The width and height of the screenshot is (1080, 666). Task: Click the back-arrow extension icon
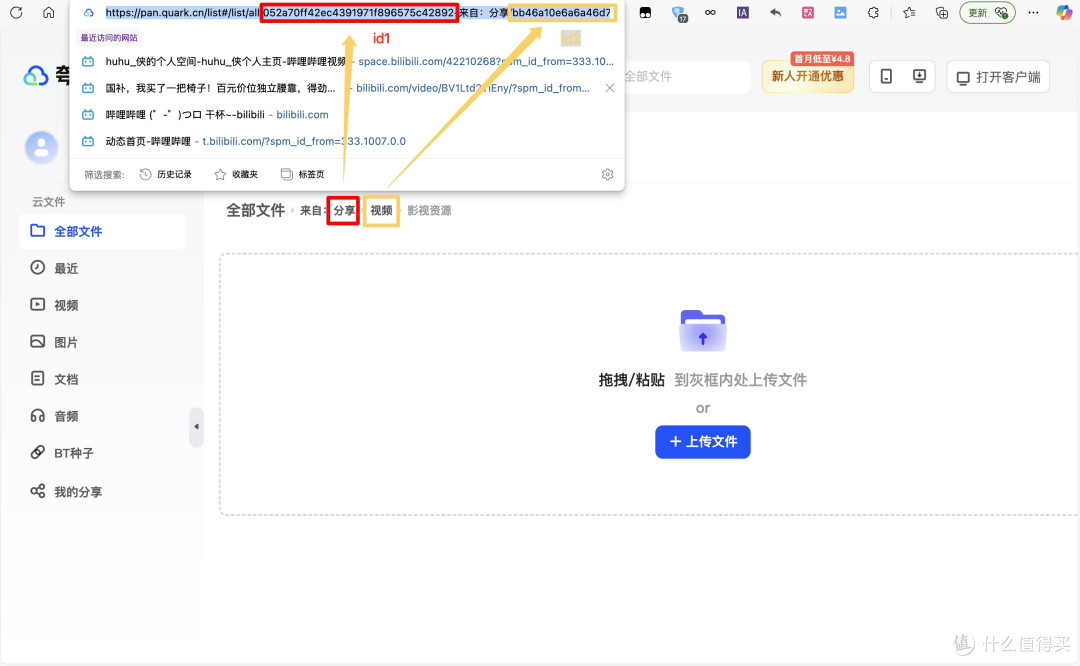point(775,12)
